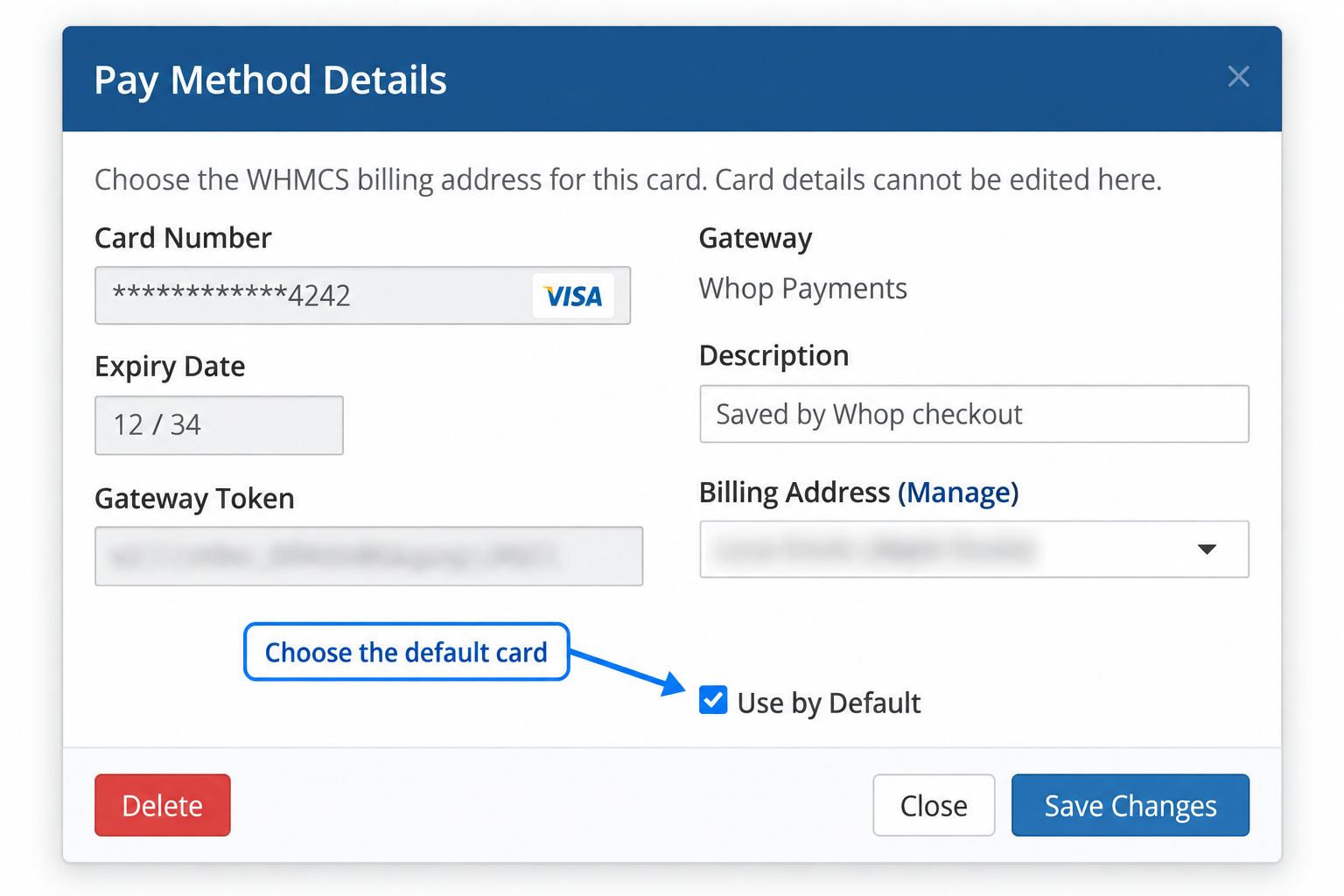
Task: Open the Billing Address dropdown
Action: click(974, 549)
